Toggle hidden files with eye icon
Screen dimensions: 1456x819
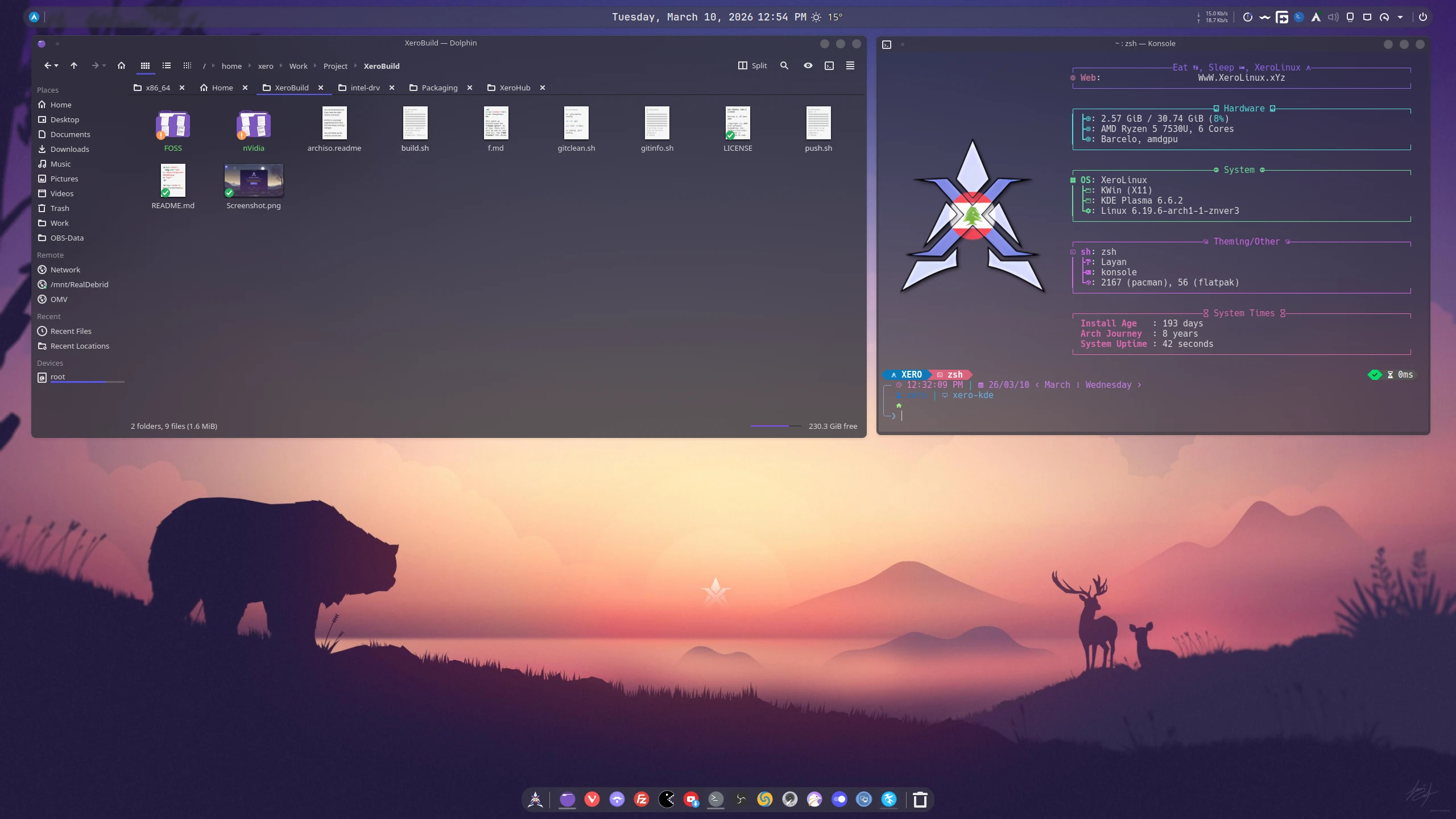click(x=808, y=66)
